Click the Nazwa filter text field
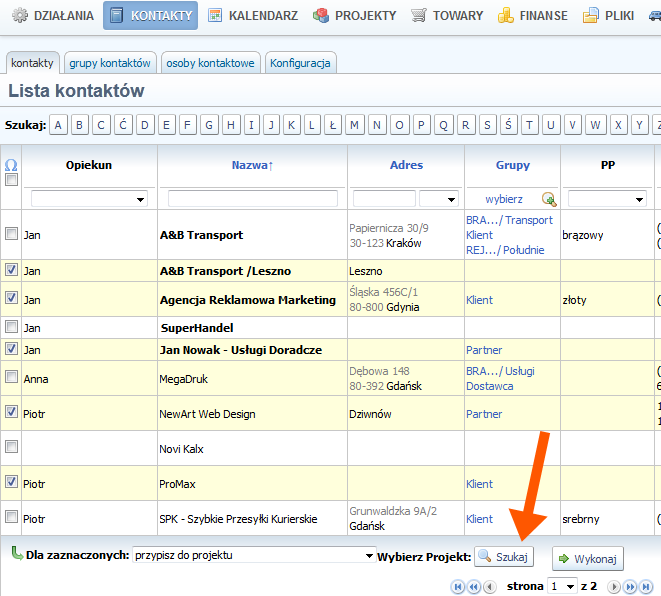Viewport: 661px width, 596px height. click(x=252, y=199)
